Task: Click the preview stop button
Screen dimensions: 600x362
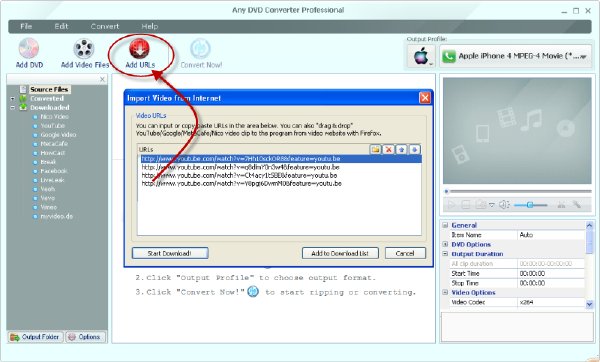Action: (x=466, y=205)
